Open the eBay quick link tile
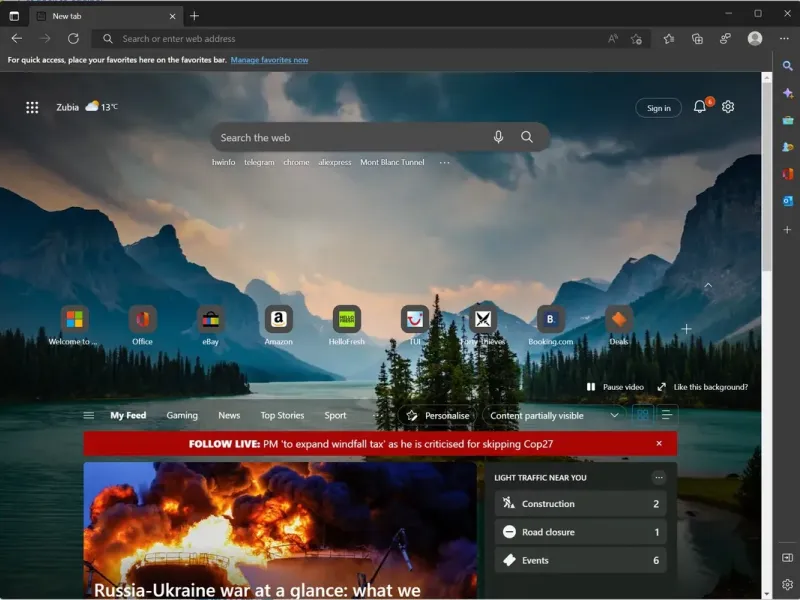The image size is (800, 600). click(x=210, y=320)
